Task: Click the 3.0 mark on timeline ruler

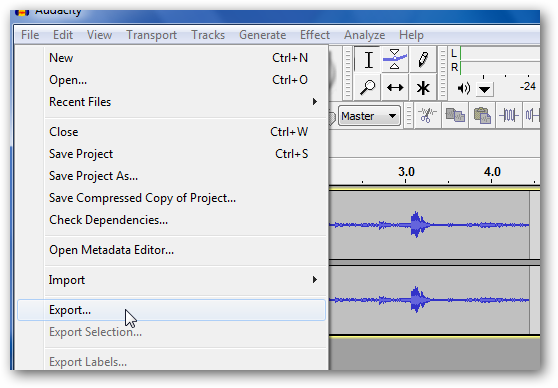Action: click(x=406, y=172)
